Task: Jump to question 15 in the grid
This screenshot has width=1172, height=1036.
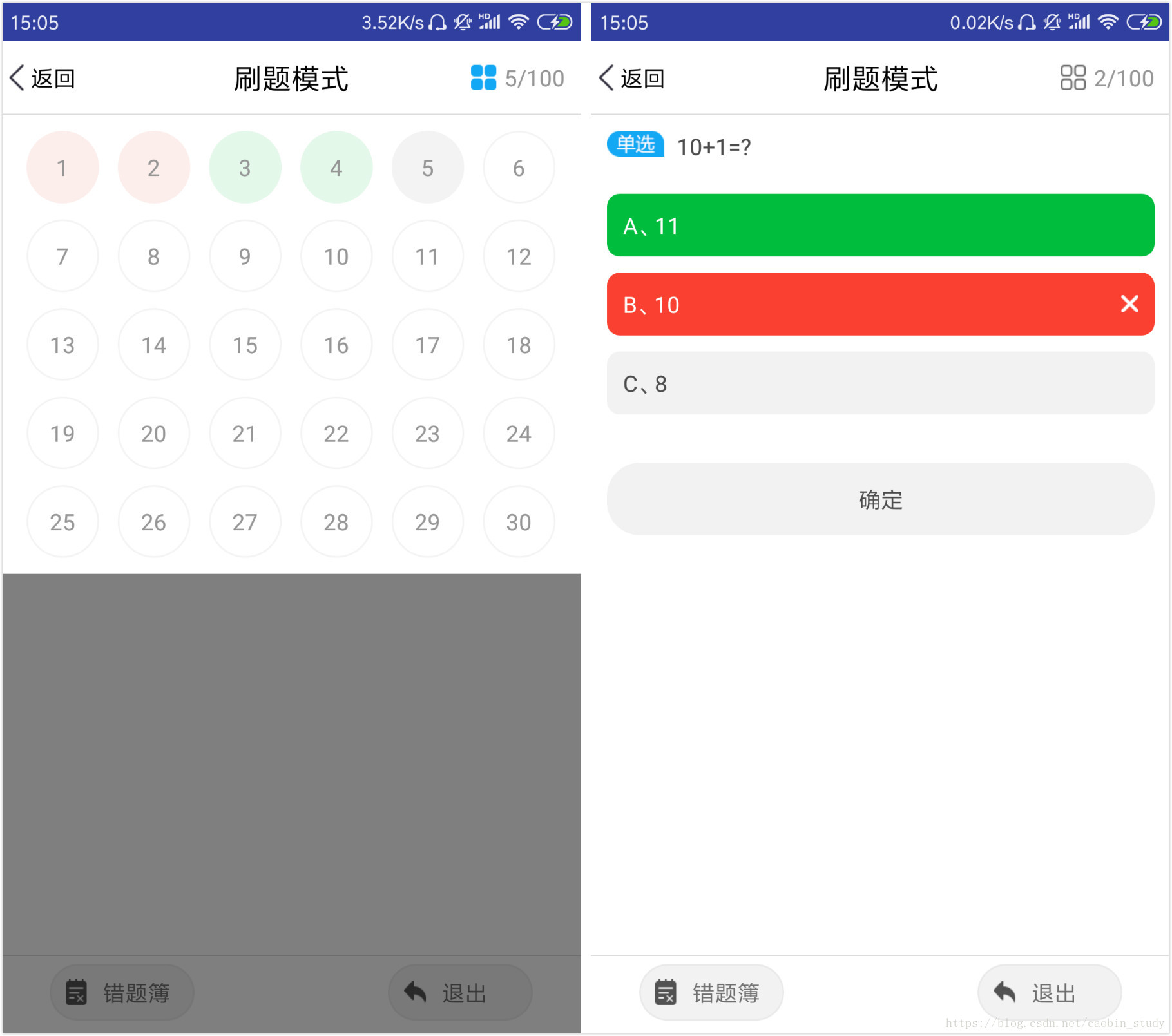Action: [x=245, y=345]
